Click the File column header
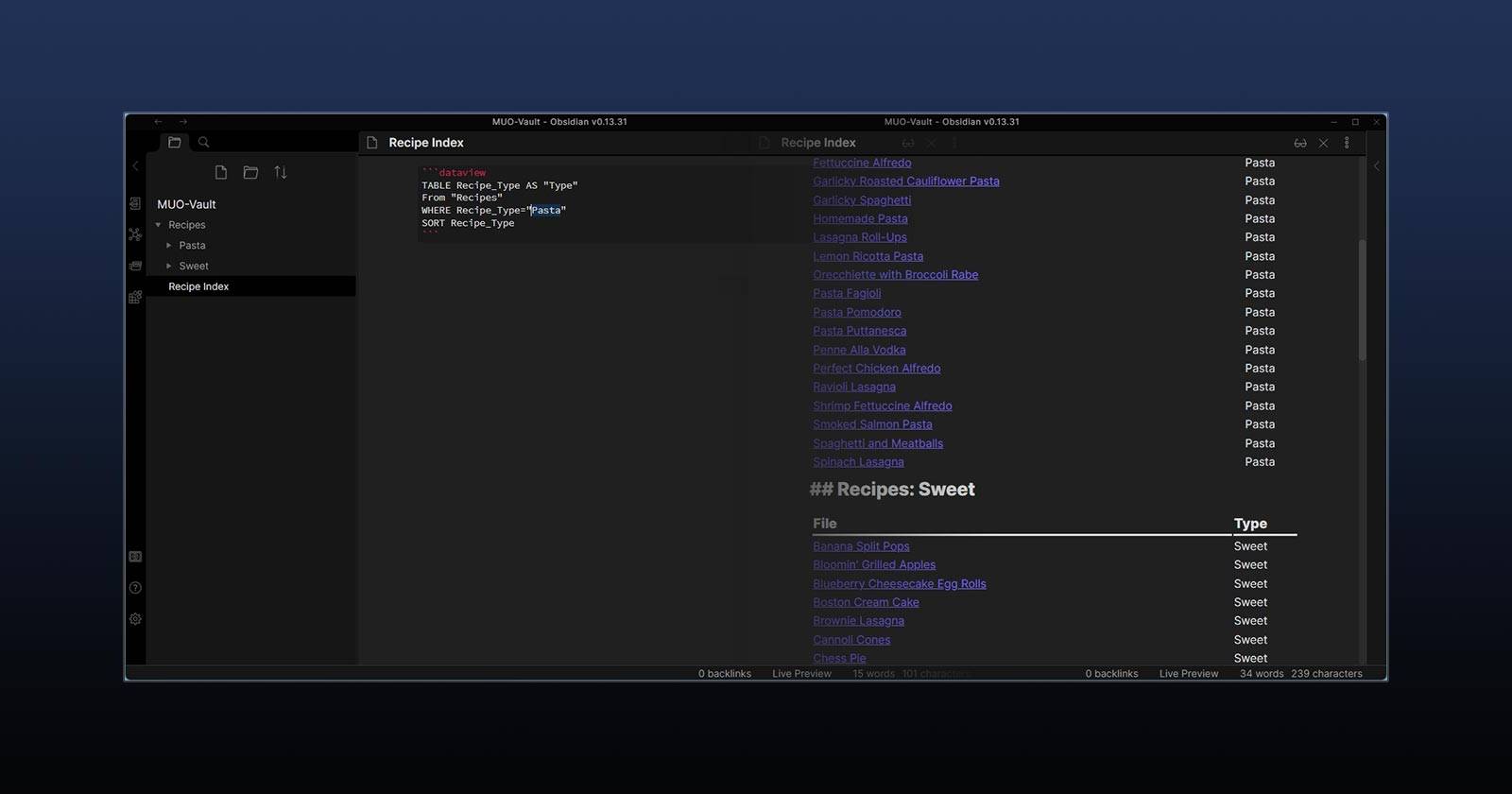Screen dimensions: 1512x794 point(825,524)
